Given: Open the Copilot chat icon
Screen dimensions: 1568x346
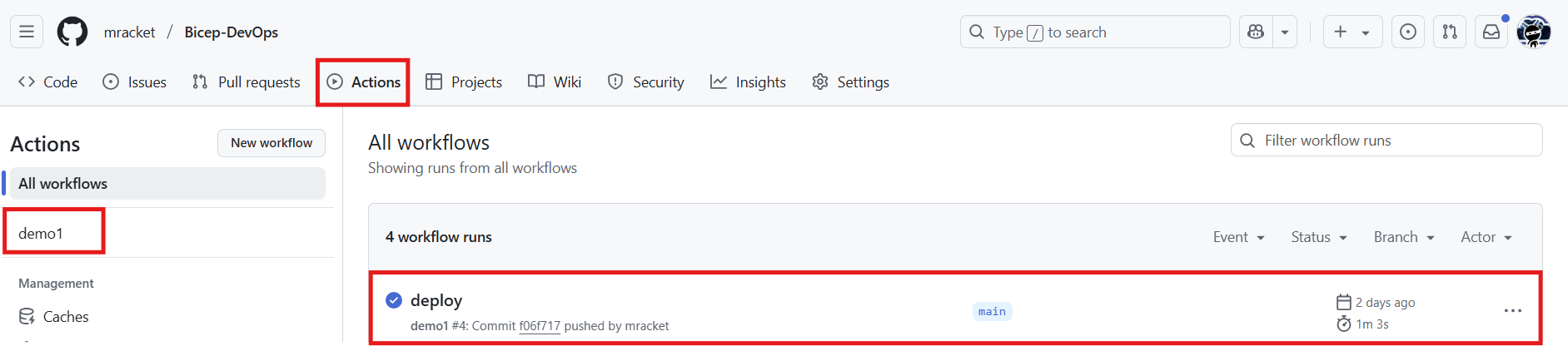Looking at the screenshot, I should (x=1256, y=32).
